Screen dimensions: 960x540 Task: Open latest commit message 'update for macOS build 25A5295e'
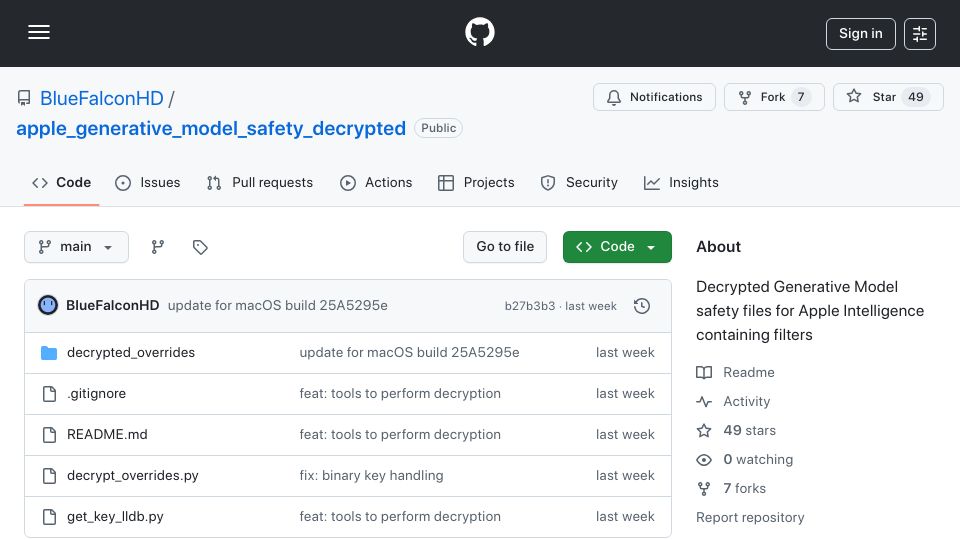point(277,305)
